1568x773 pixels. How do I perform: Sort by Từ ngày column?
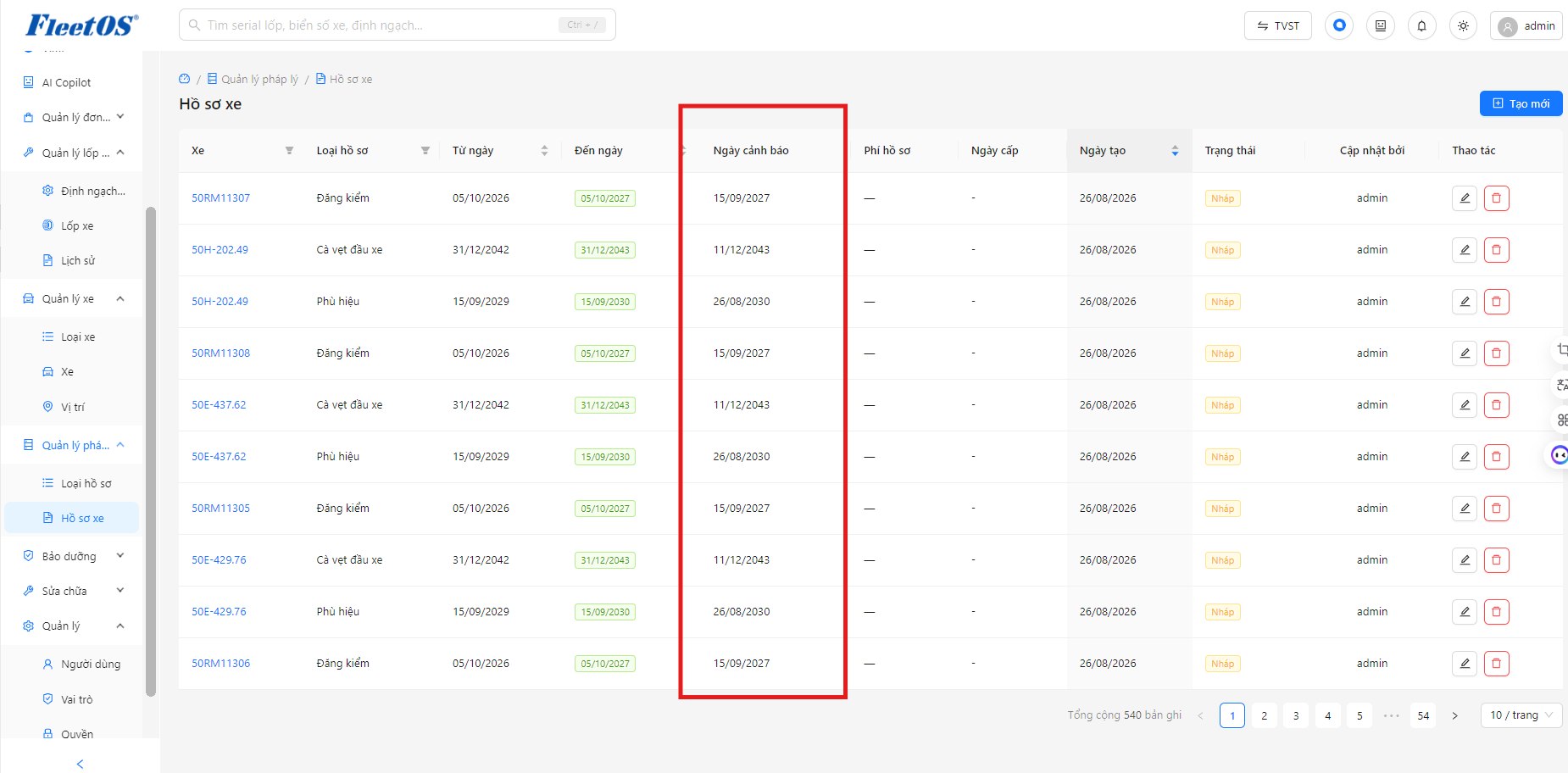[544, 151]
